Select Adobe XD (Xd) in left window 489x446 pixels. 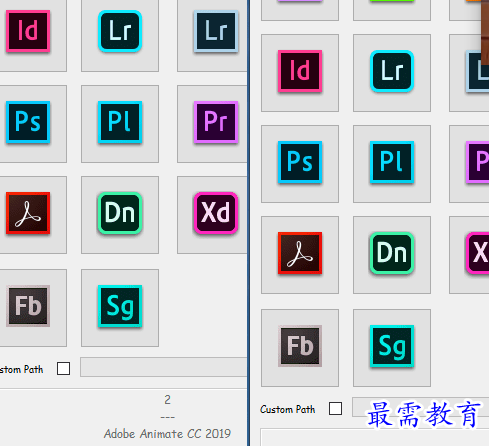216,213
